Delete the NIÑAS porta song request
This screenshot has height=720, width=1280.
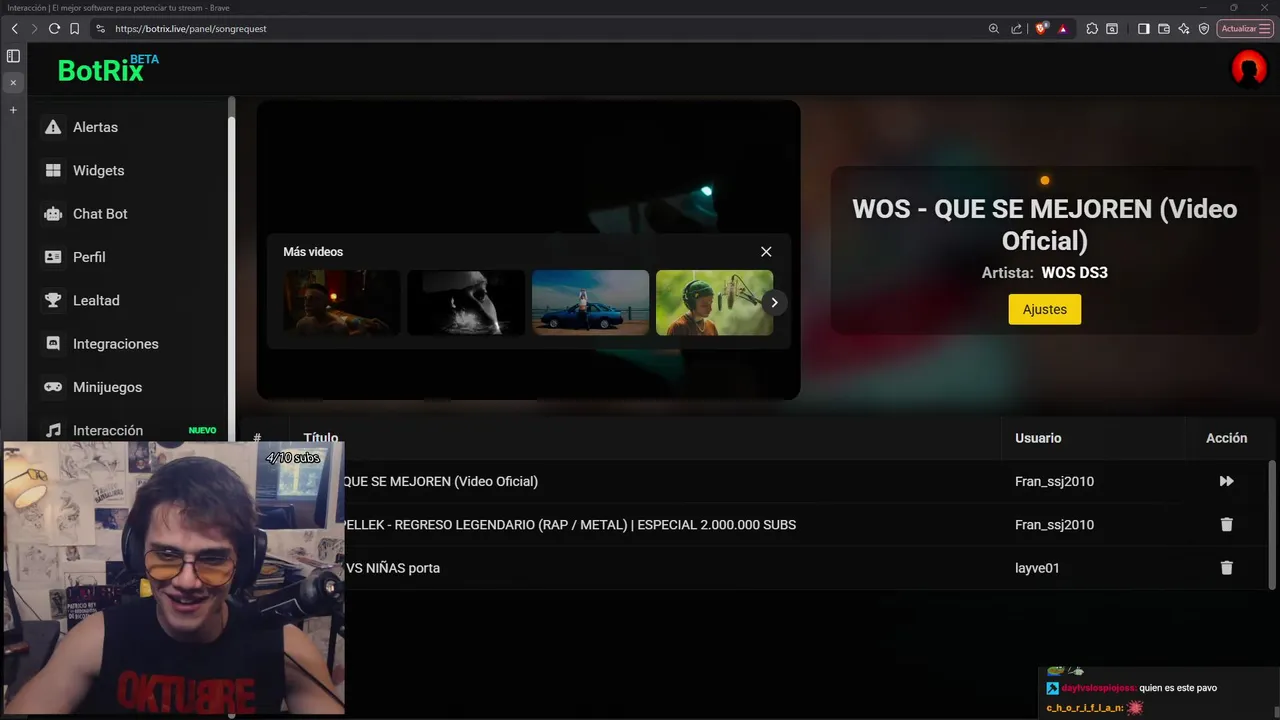[x=1226, y=568]
